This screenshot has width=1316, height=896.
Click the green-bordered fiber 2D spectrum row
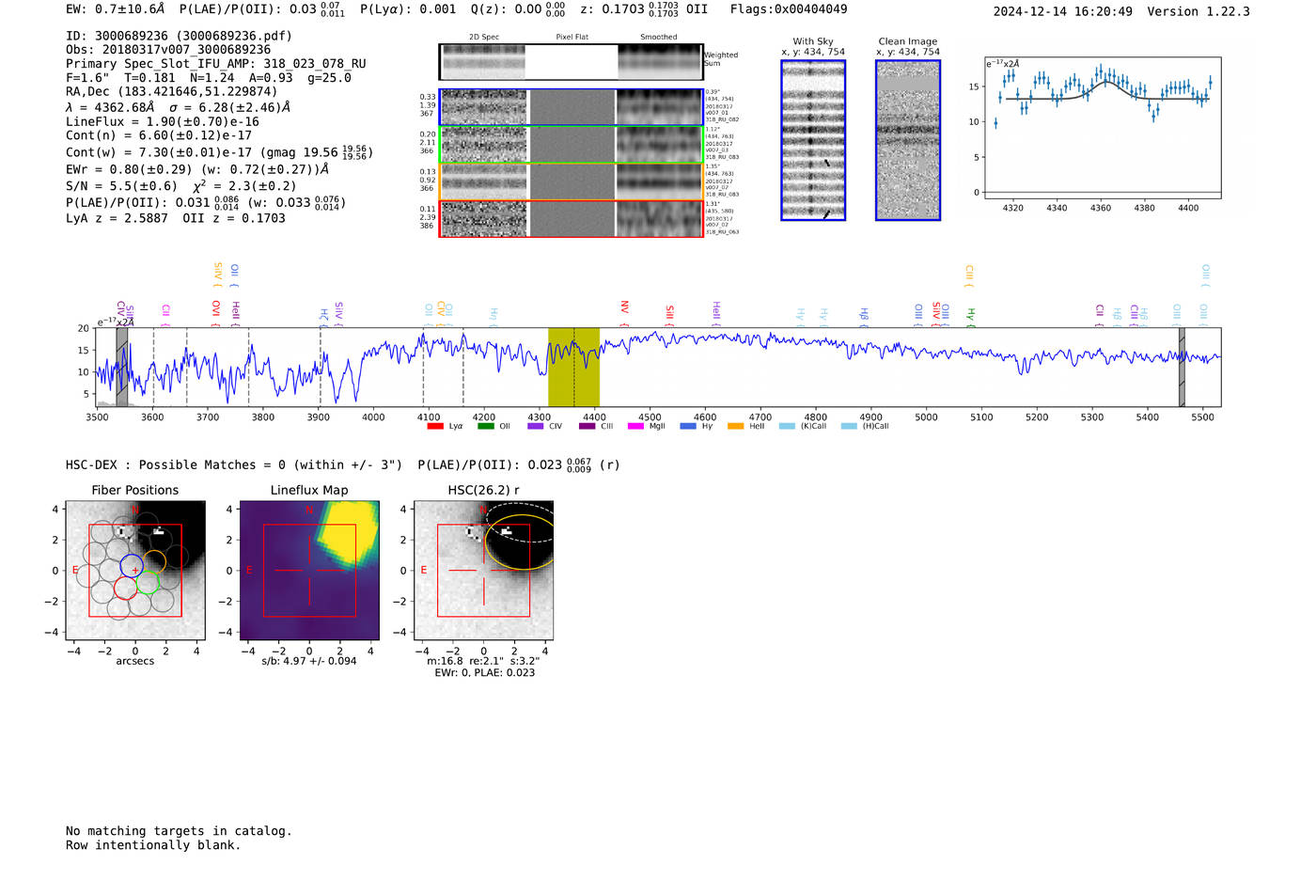click(x=571, y=145)
